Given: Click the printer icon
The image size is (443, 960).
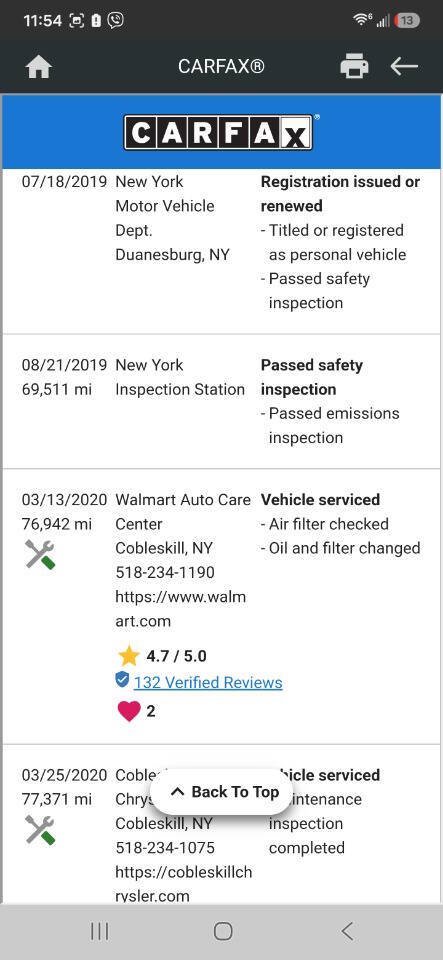Looking at the screenshot, I should [354, 66].
